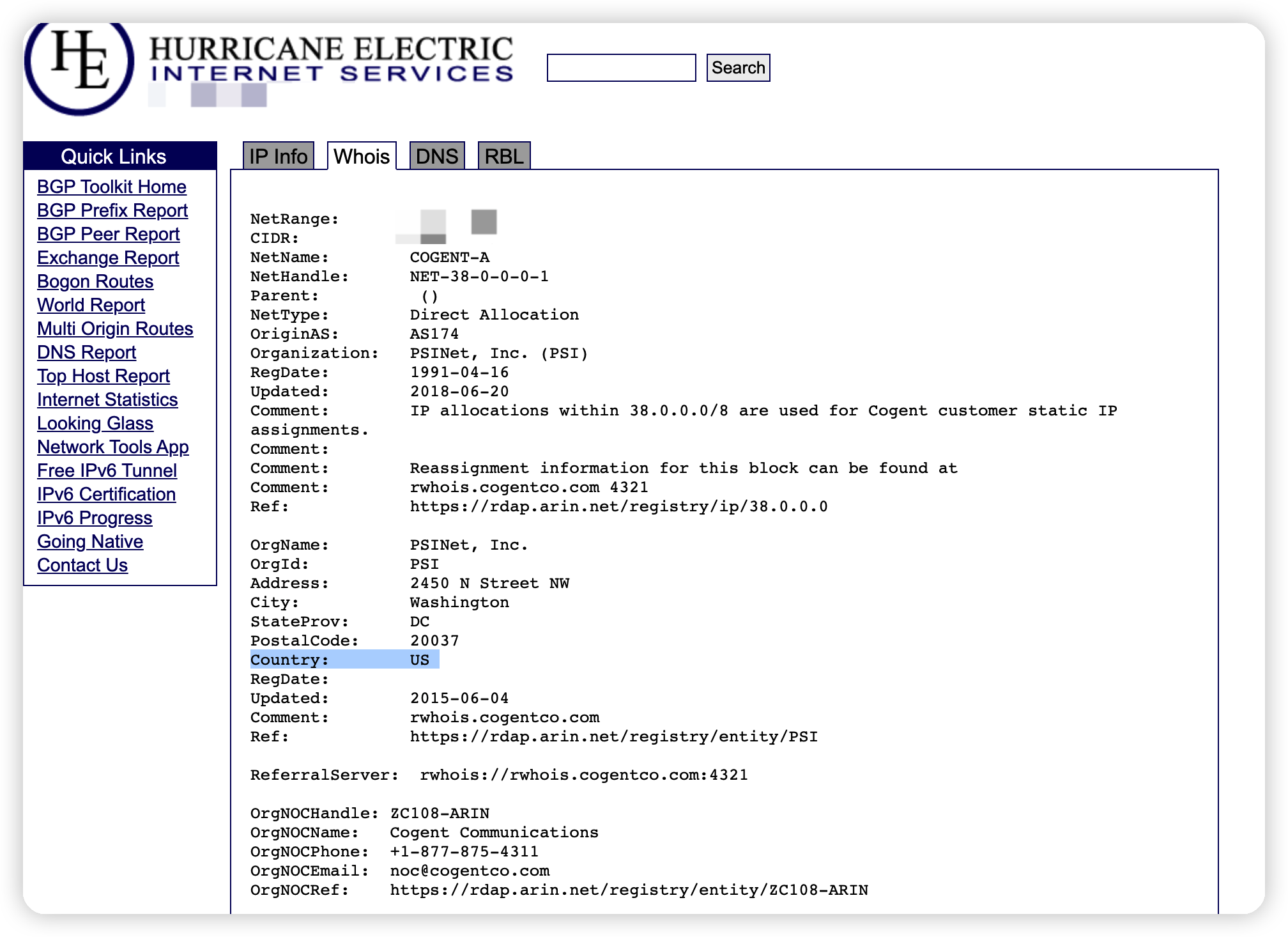1288x937 pixels.
Task: Open Looking Glass link
Action: [95, 423]
